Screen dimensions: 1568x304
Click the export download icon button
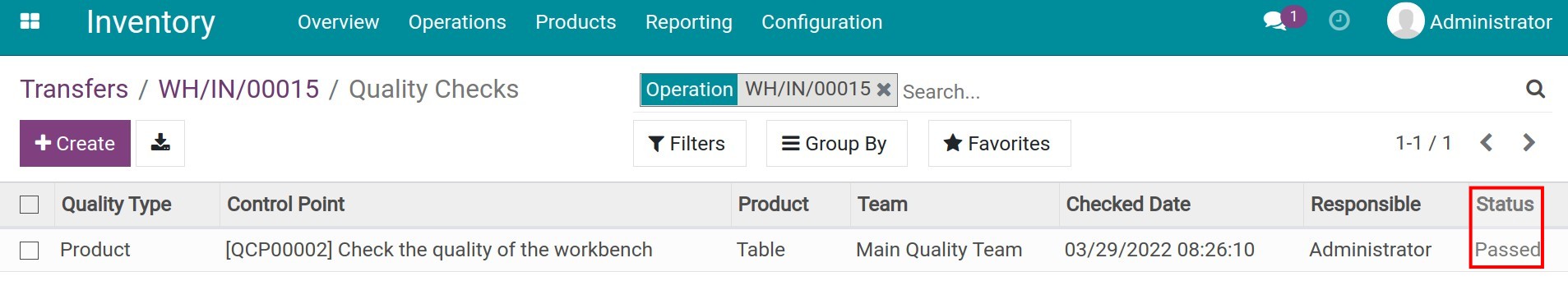pos(160,143)
